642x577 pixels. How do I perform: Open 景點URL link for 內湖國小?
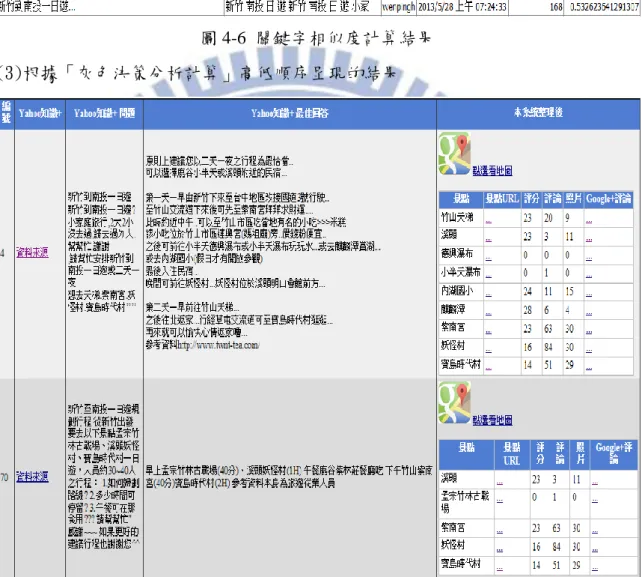[x=488, y=295]
